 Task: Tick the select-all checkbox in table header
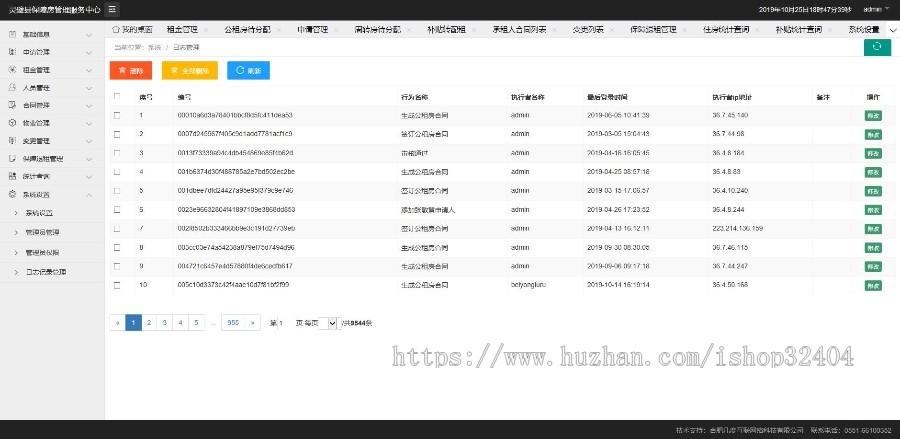click(117, 96)
